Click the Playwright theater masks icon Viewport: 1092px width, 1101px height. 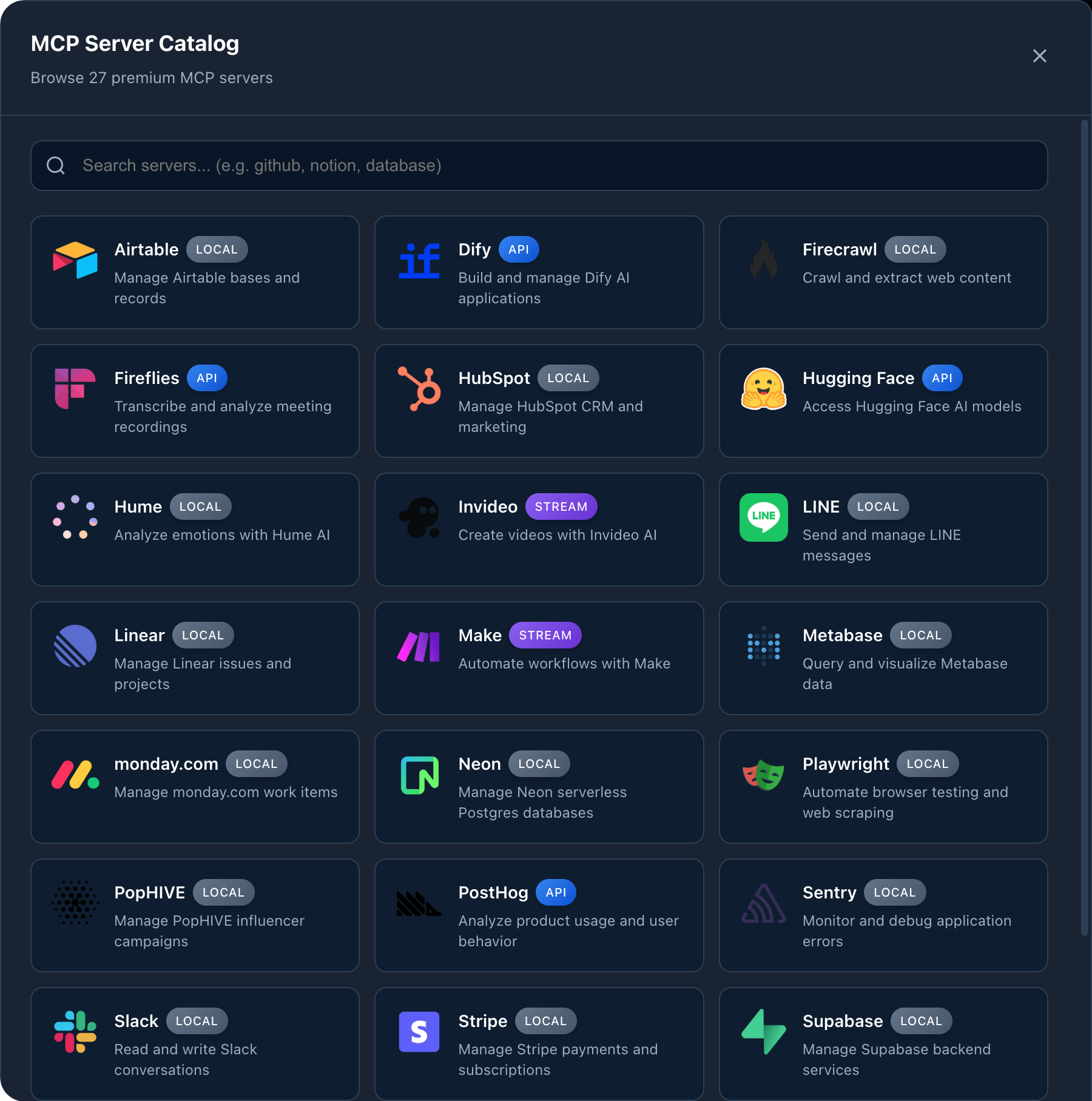click(764, 776)
